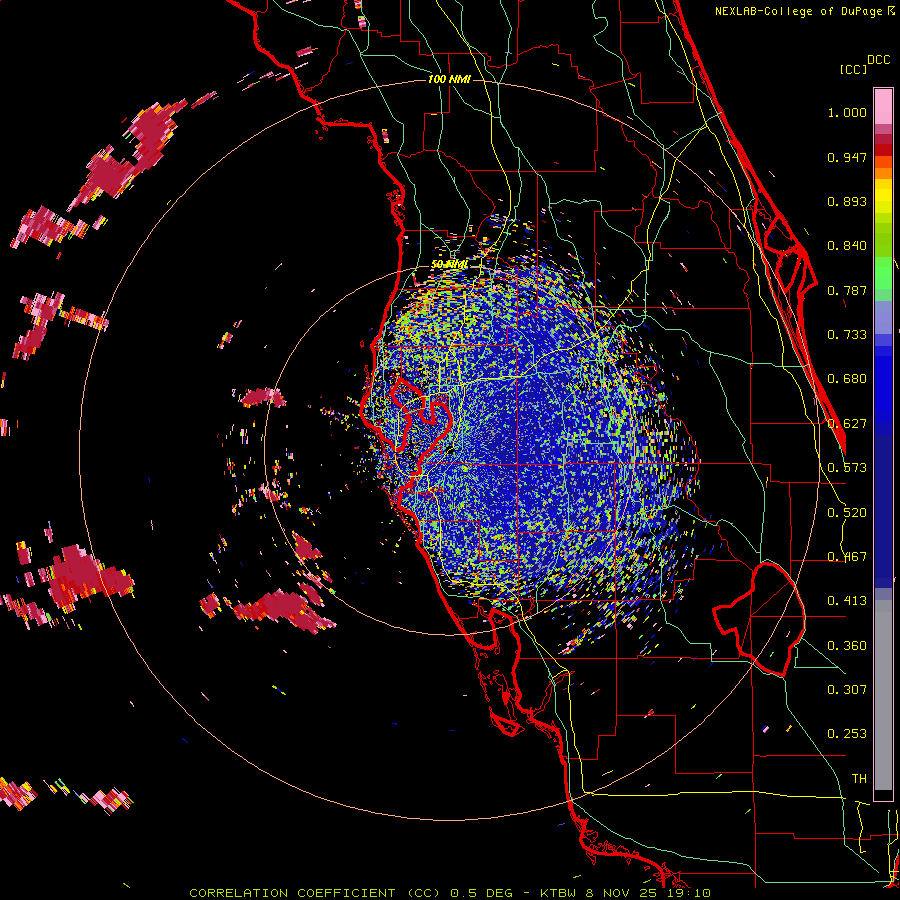Pick the bright green color bar segment

[883, 273]
